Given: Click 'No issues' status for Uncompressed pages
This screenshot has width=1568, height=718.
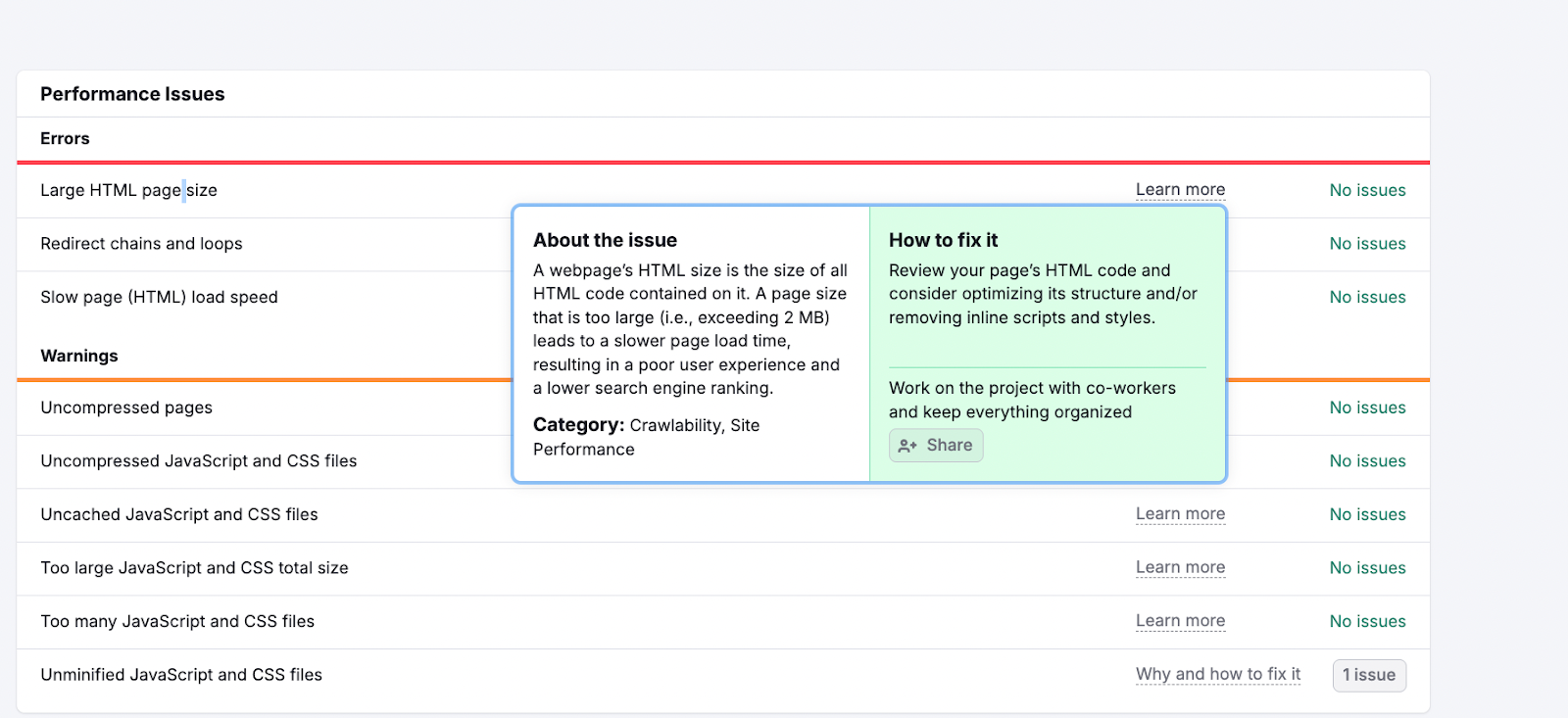Looking at the screenshot, I should [x=1367, y=407].
